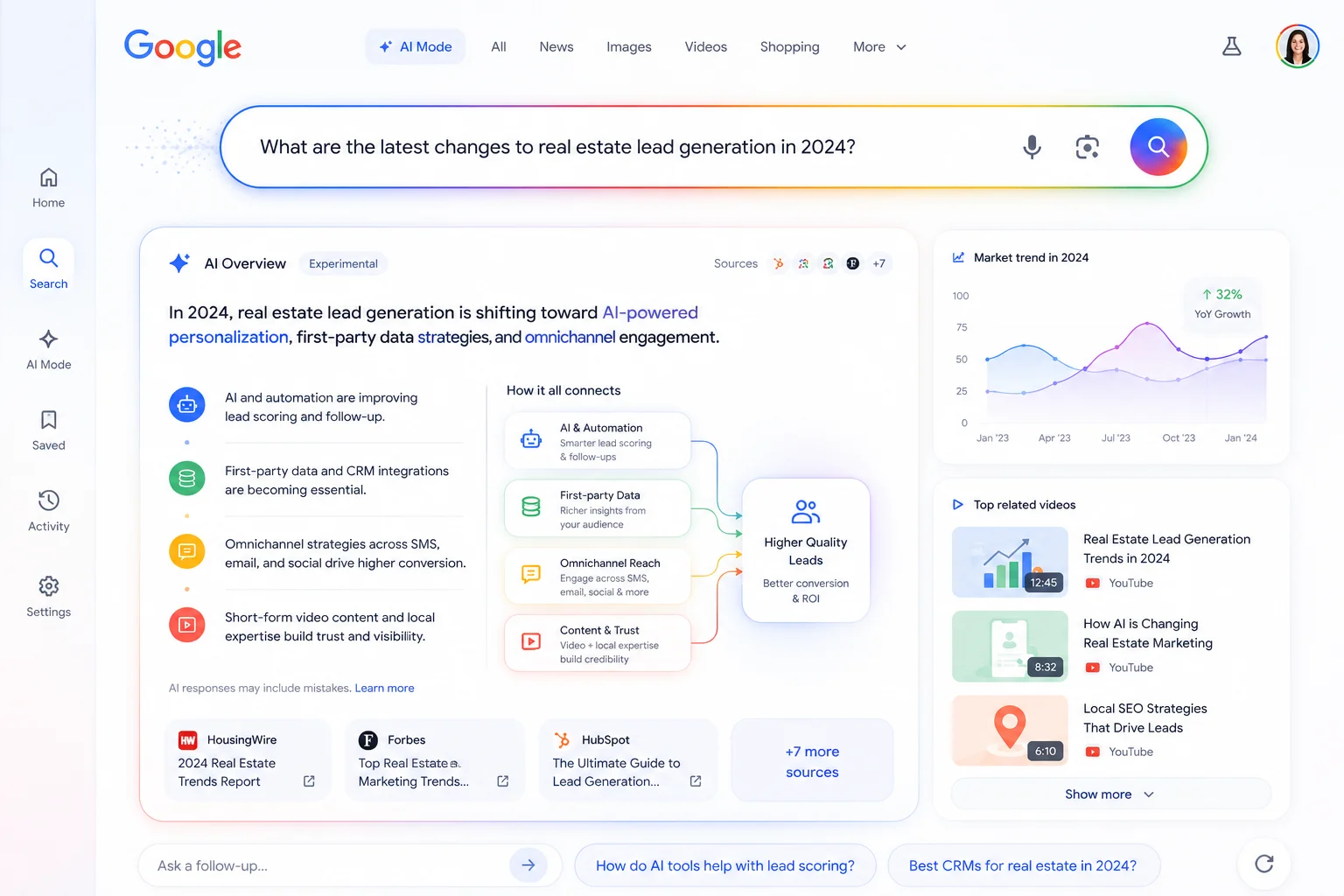
Task: Start voice search with microphone icon
Action: tap(1032, 147)
